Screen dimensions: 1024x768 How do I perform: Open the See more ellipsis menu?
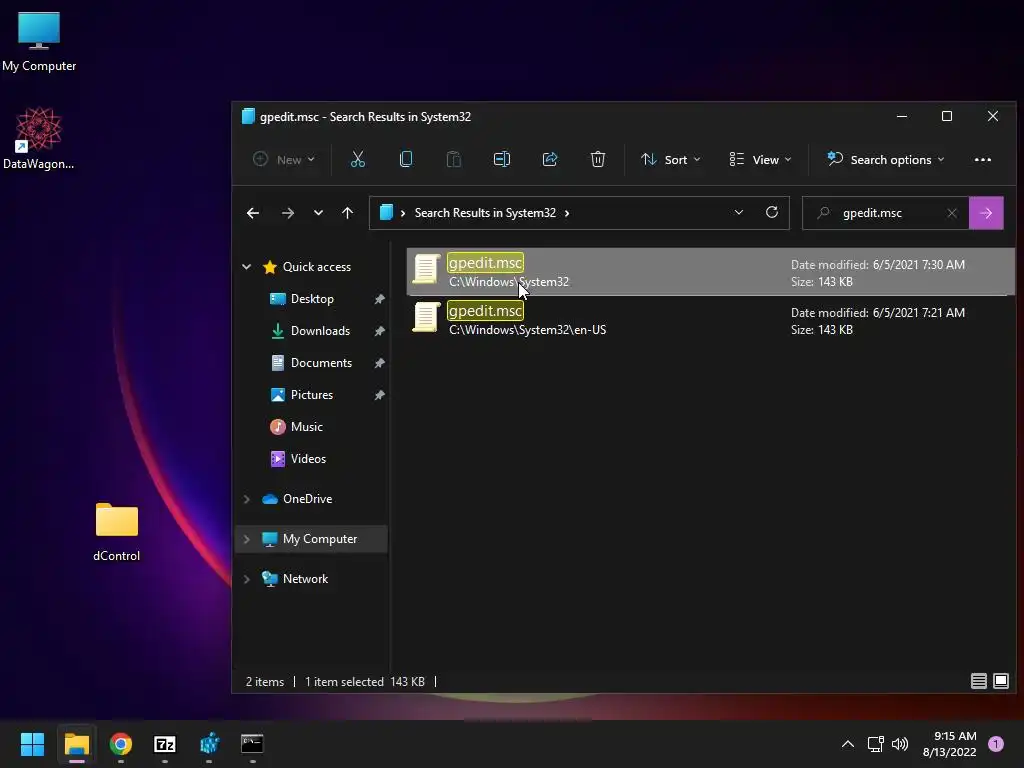pos(982,159)
